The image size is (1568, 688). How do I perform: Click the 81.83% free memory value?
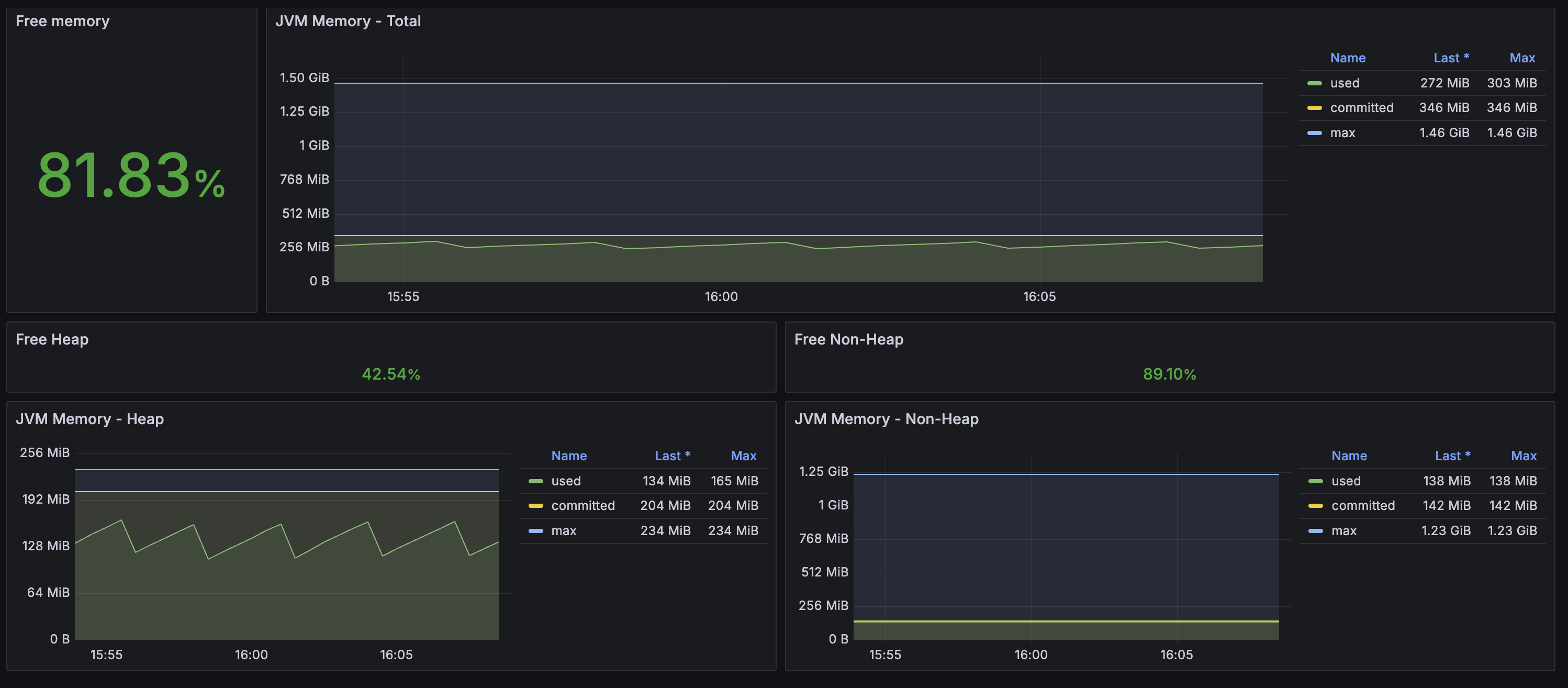pyautogui.click(x=131, y=175)
